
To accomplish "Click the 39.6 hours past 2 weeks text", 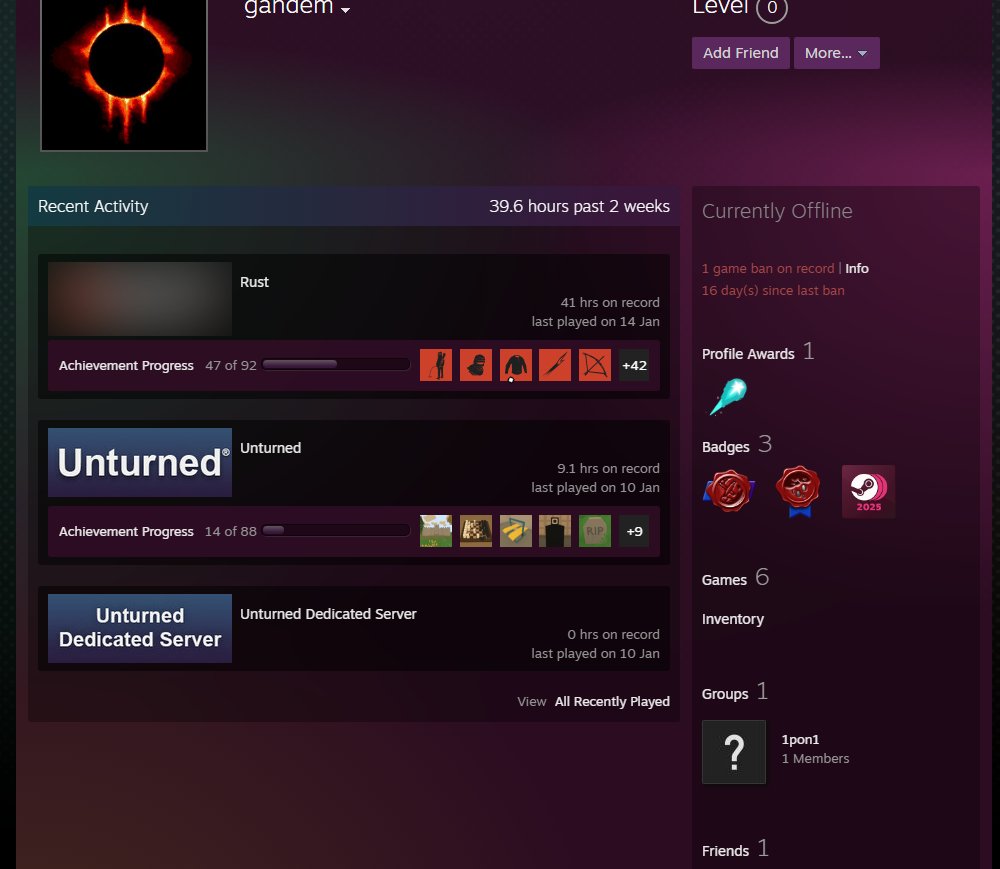I will click(x=579, y=207).
